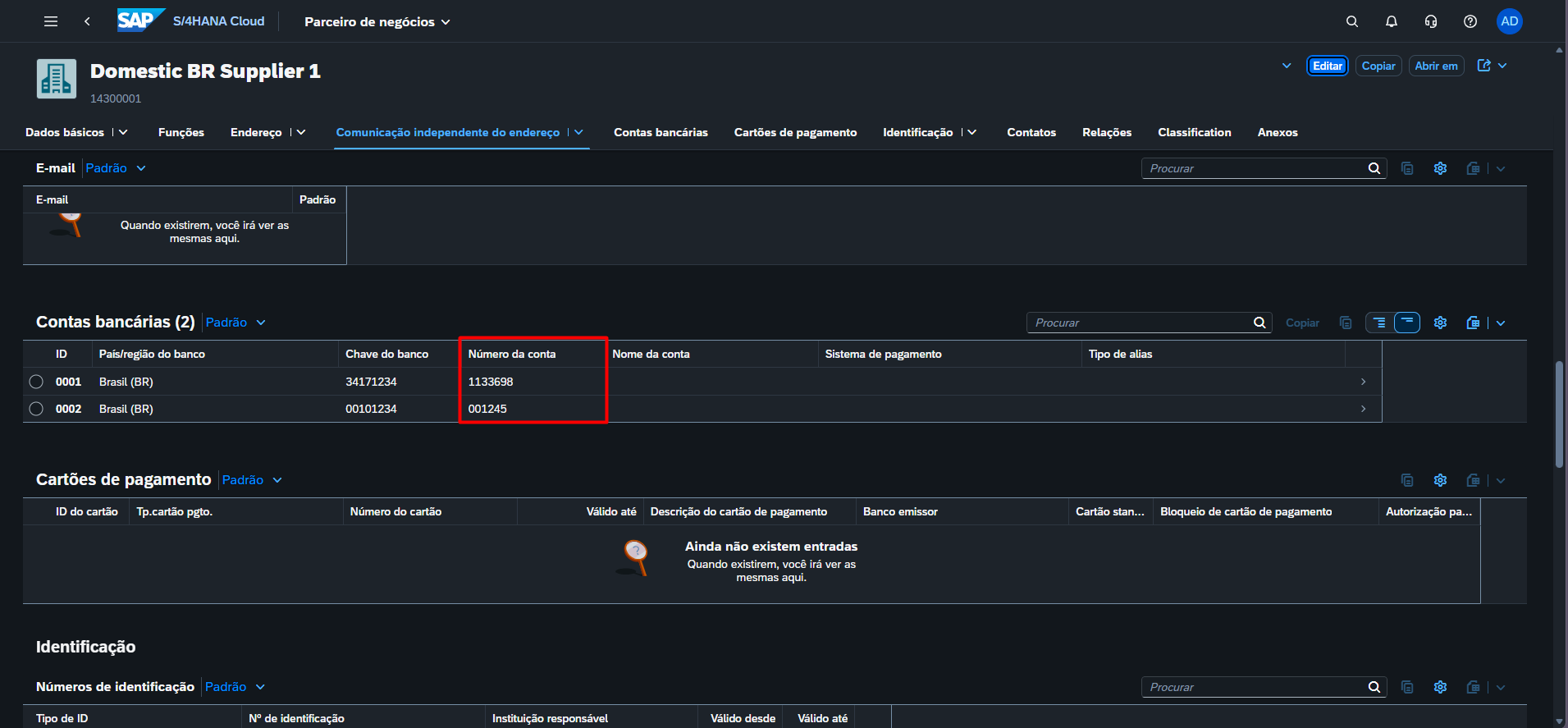Select bank account row 0002 radio button
Viewport: 1568px width, 728px height.
click(36, 409)
